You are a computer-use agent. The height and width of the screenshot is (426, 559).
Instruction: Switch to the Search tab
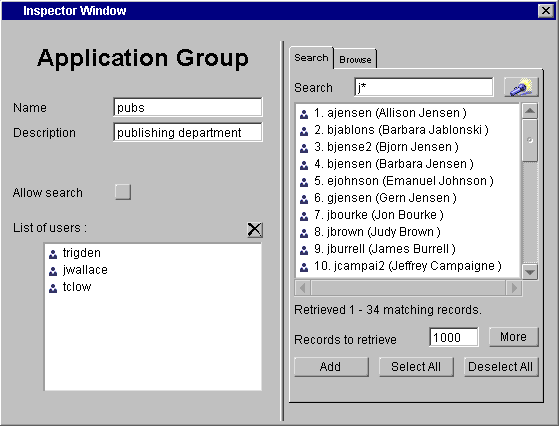pyautogui.click(x=311, y=58)
